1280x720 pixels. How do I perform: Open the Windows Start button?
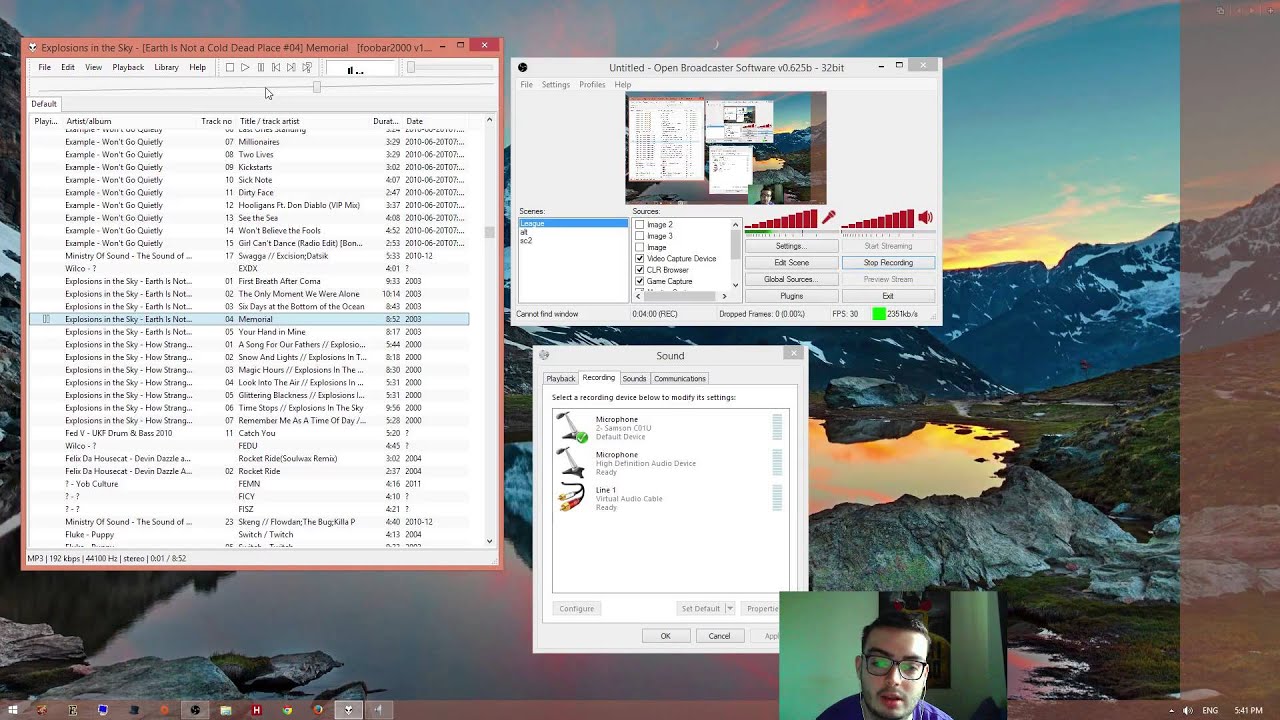13,710
